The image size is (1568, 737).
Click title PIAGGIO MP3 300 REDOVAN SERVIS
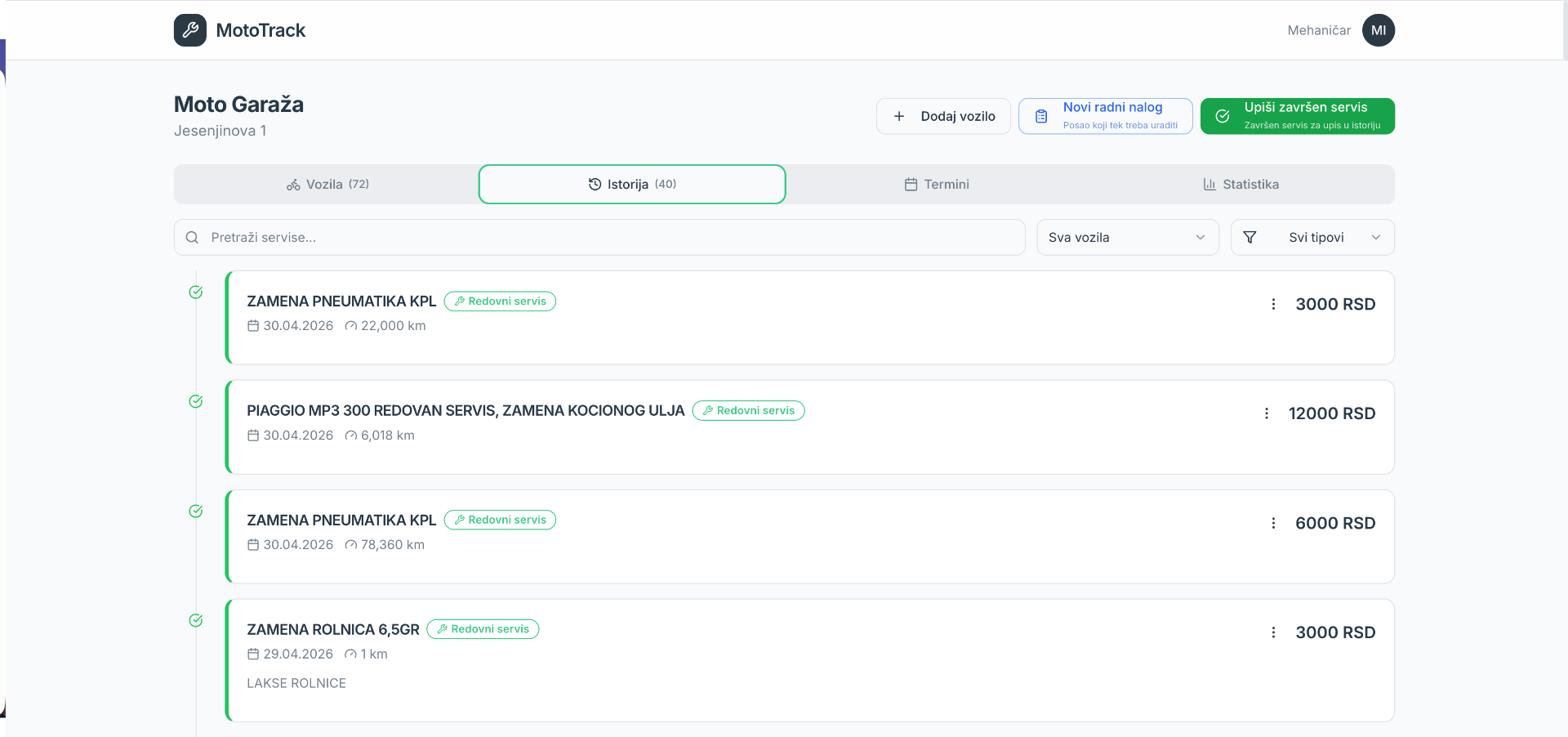(x=466, y=411)
